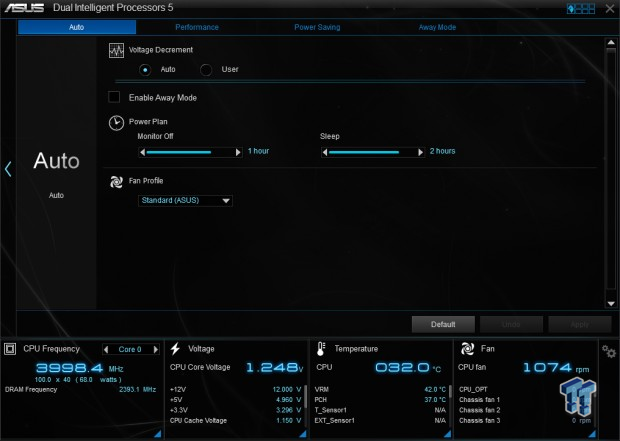Image resolution: width=620 pixels, height=441 pixels.
Task: Click the ASUS logo
Action: click(25, 8)
